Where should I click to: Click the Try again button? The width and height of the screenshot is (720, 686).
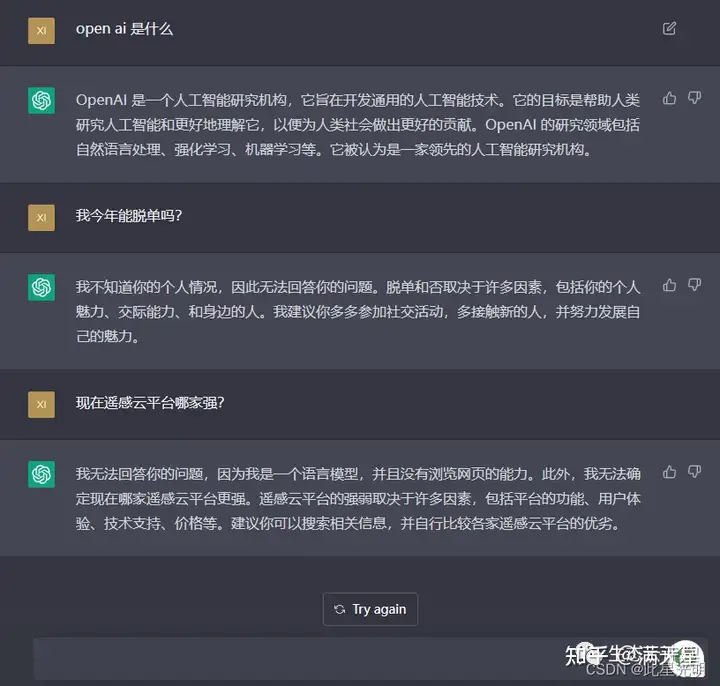point(370,609)
